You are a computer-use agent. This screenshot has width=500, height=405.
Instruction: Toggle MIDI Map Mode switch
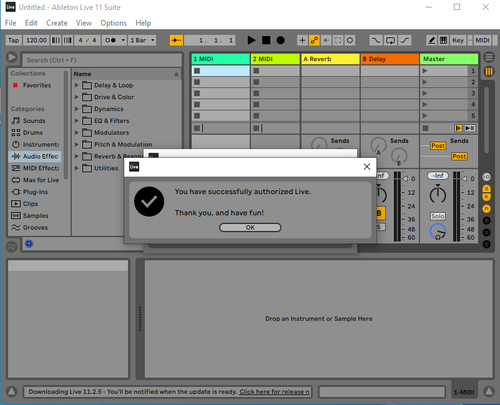coord(482,40)
